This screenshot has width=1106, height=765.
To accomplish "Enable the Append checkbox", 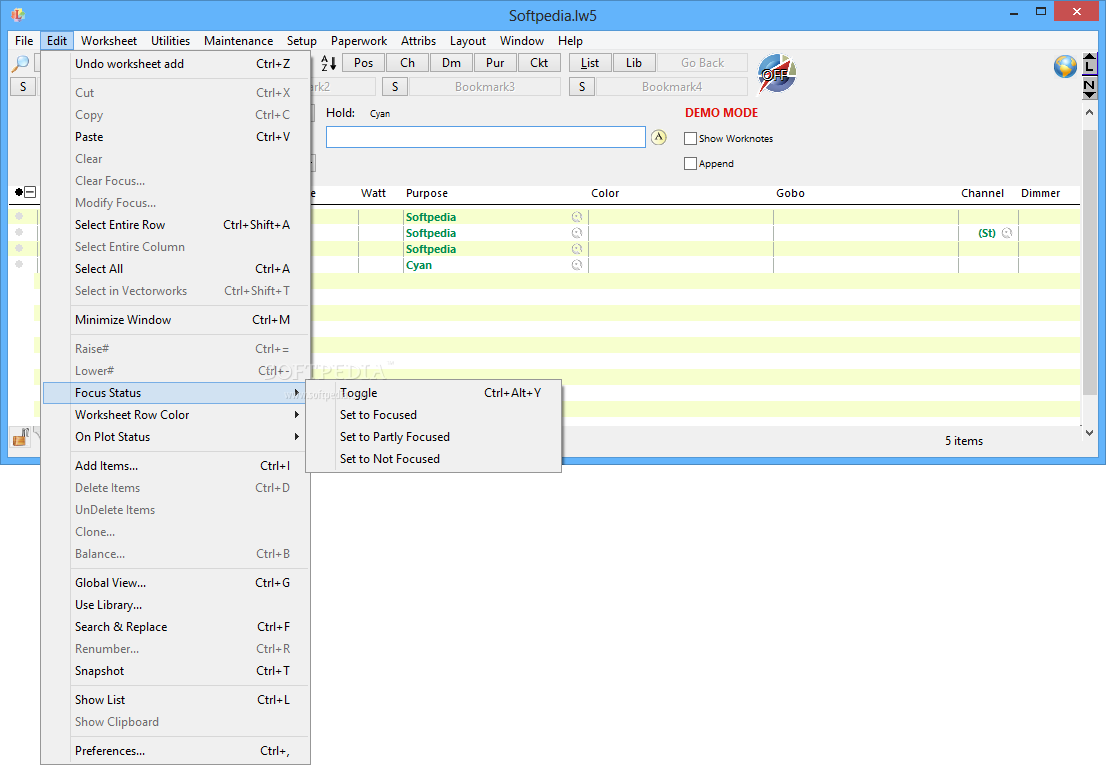I will point(691,164).
